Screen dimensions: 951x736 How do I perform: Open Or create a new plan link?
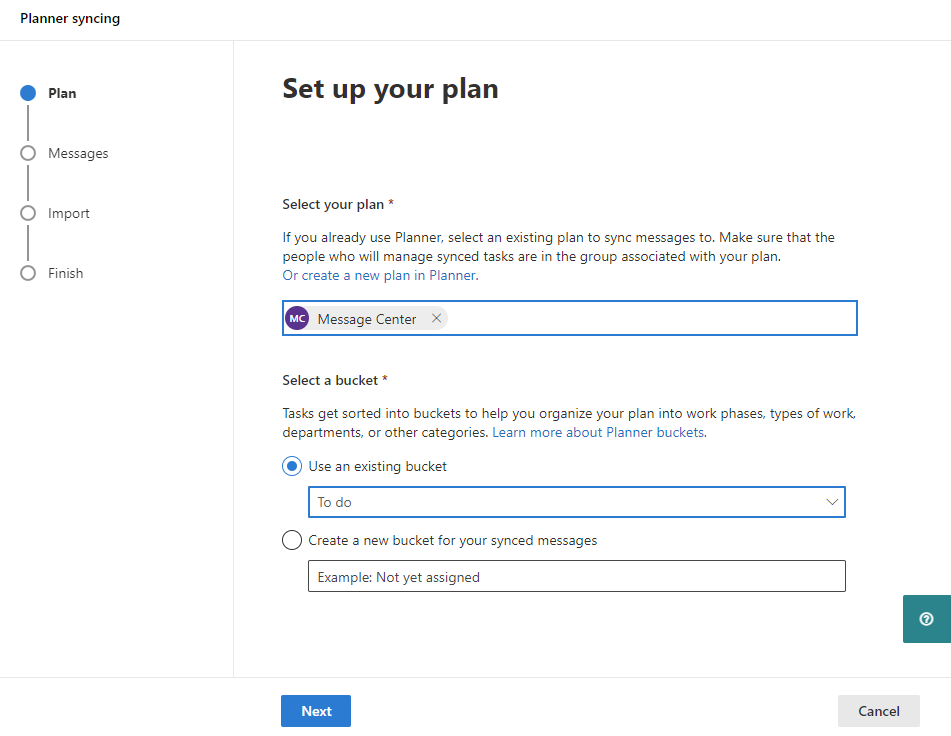(379, 276)
